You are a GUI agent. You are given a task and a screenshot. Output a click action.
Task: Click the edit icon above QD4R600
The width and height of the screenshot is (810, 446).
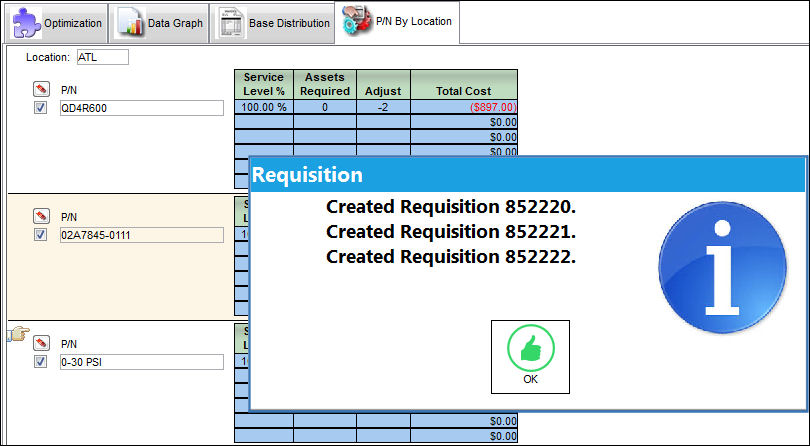click(41, 89)
